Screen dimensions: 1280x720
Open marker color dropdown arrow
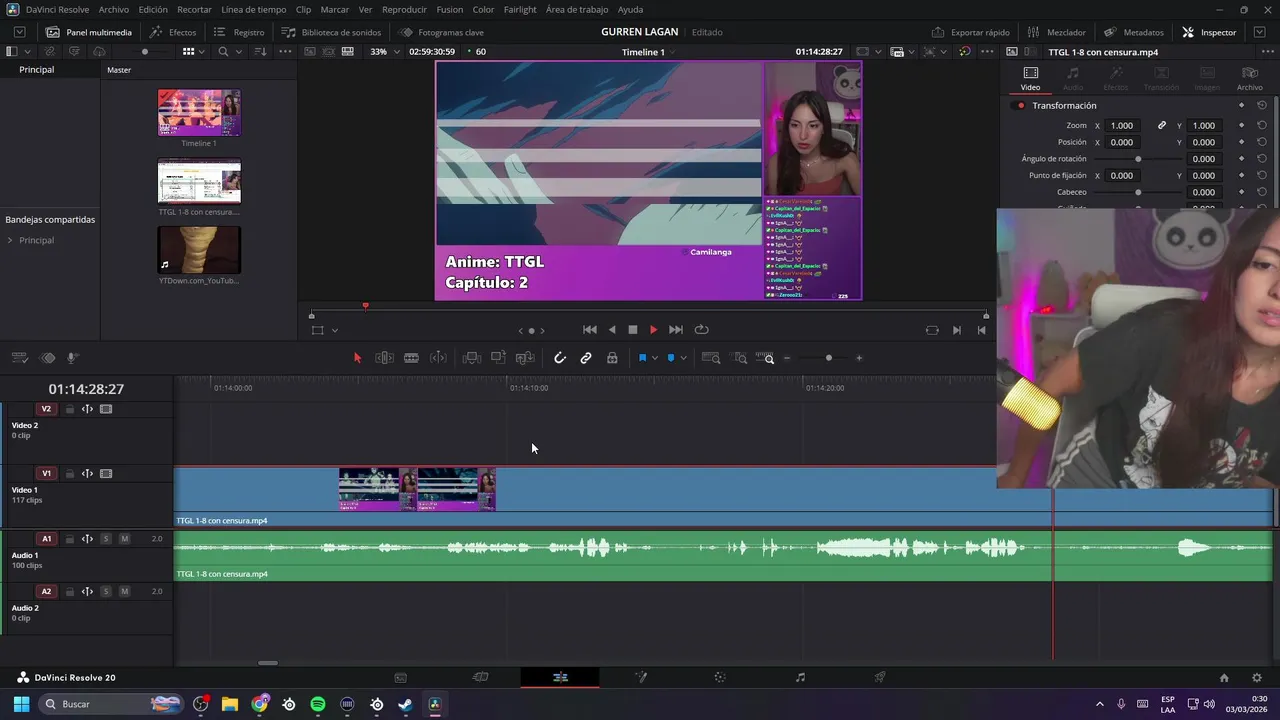(683, 358)
